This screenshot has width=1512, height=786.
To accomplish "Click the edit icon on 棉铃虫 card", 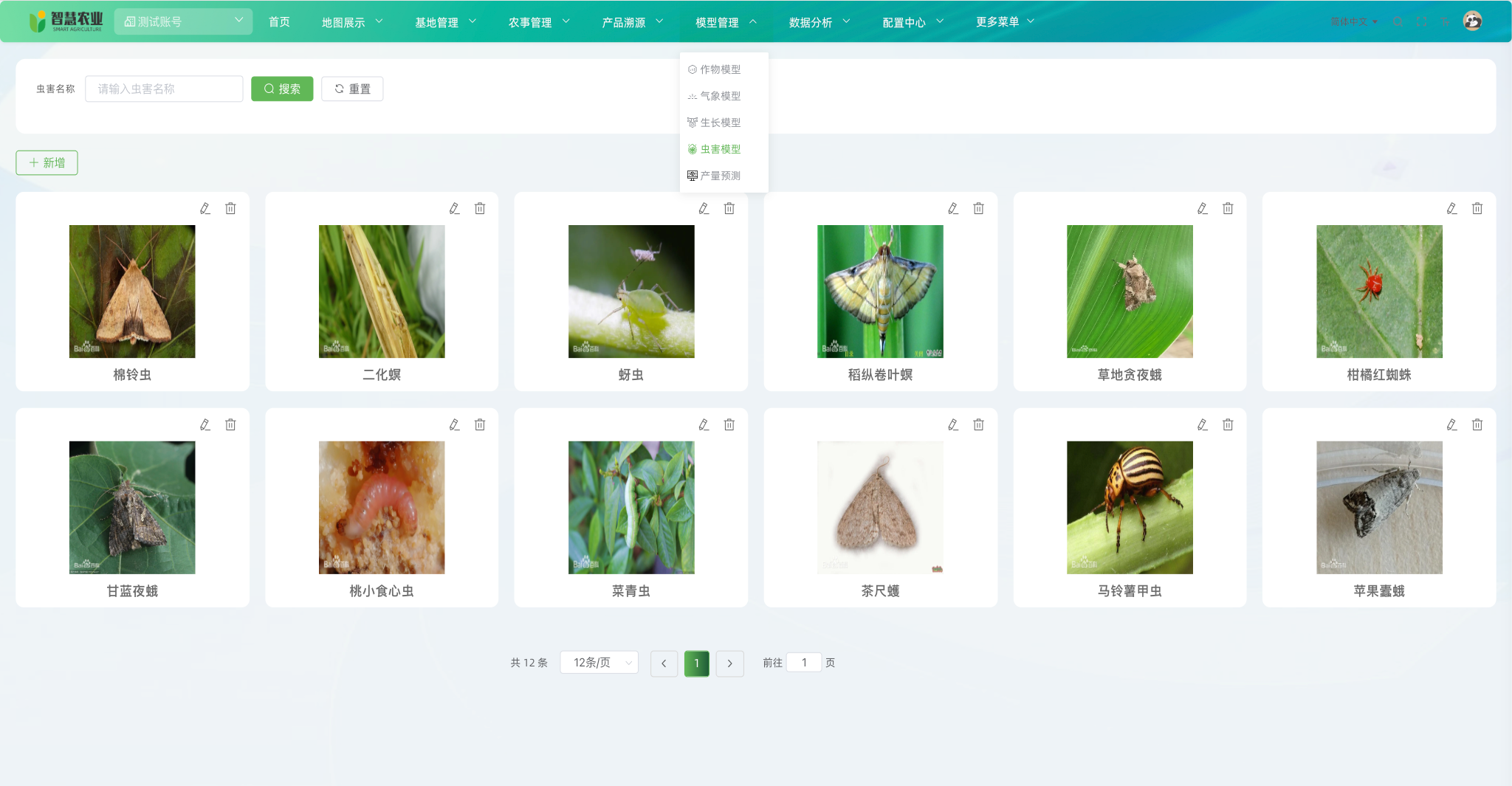I will (x=205, y=209).
